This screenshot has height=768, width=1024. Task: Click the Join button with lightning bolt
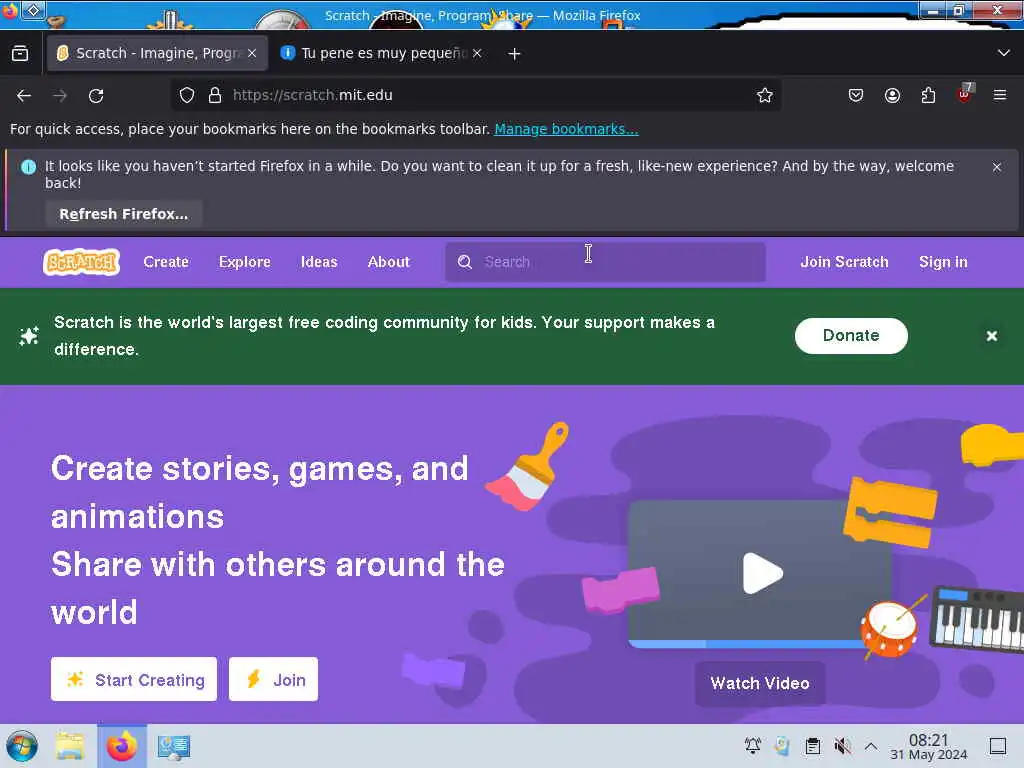274,679
